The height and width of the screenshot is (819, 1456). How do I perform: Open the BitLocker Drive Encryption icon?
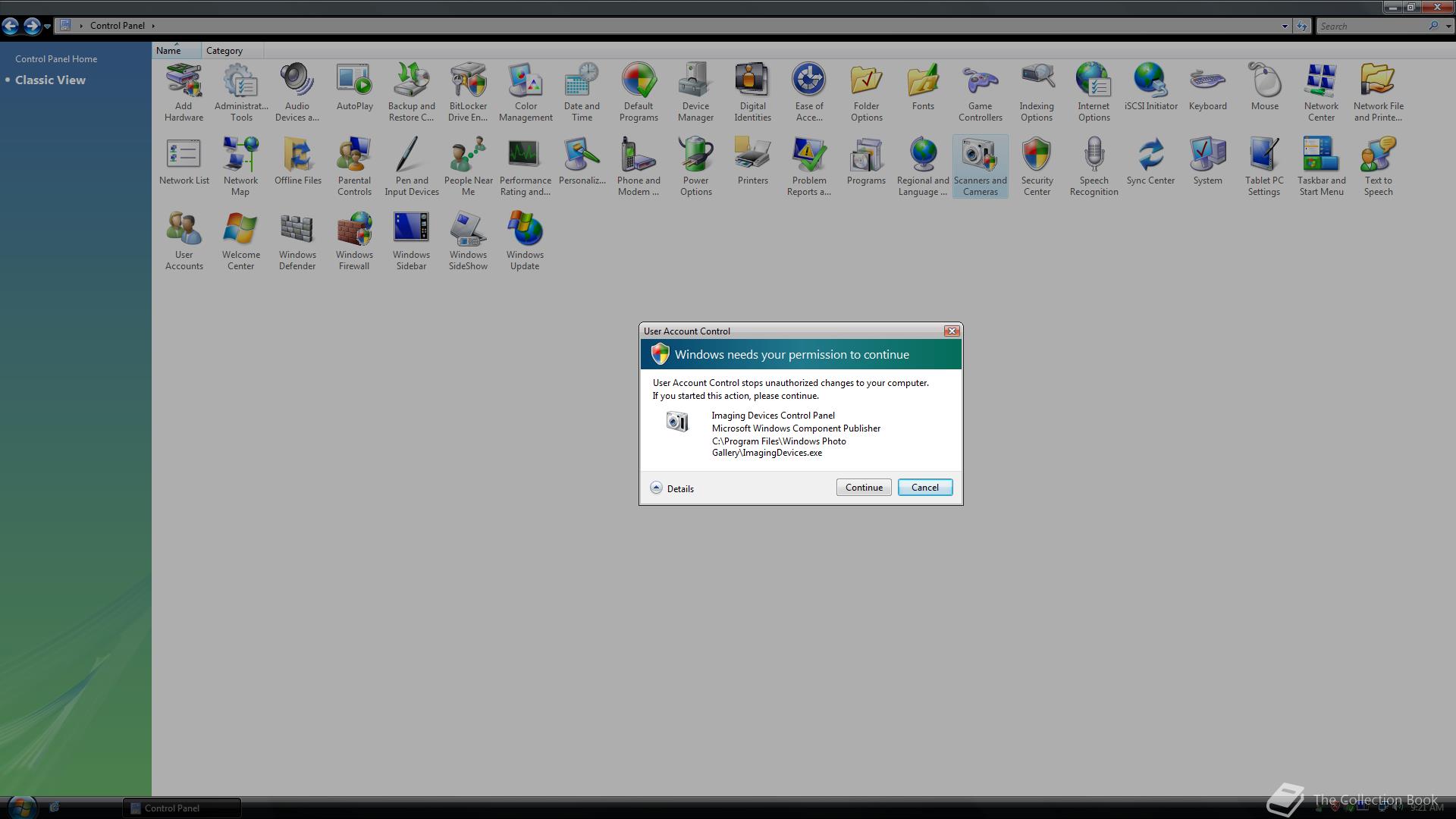click(x=468, y=92)
